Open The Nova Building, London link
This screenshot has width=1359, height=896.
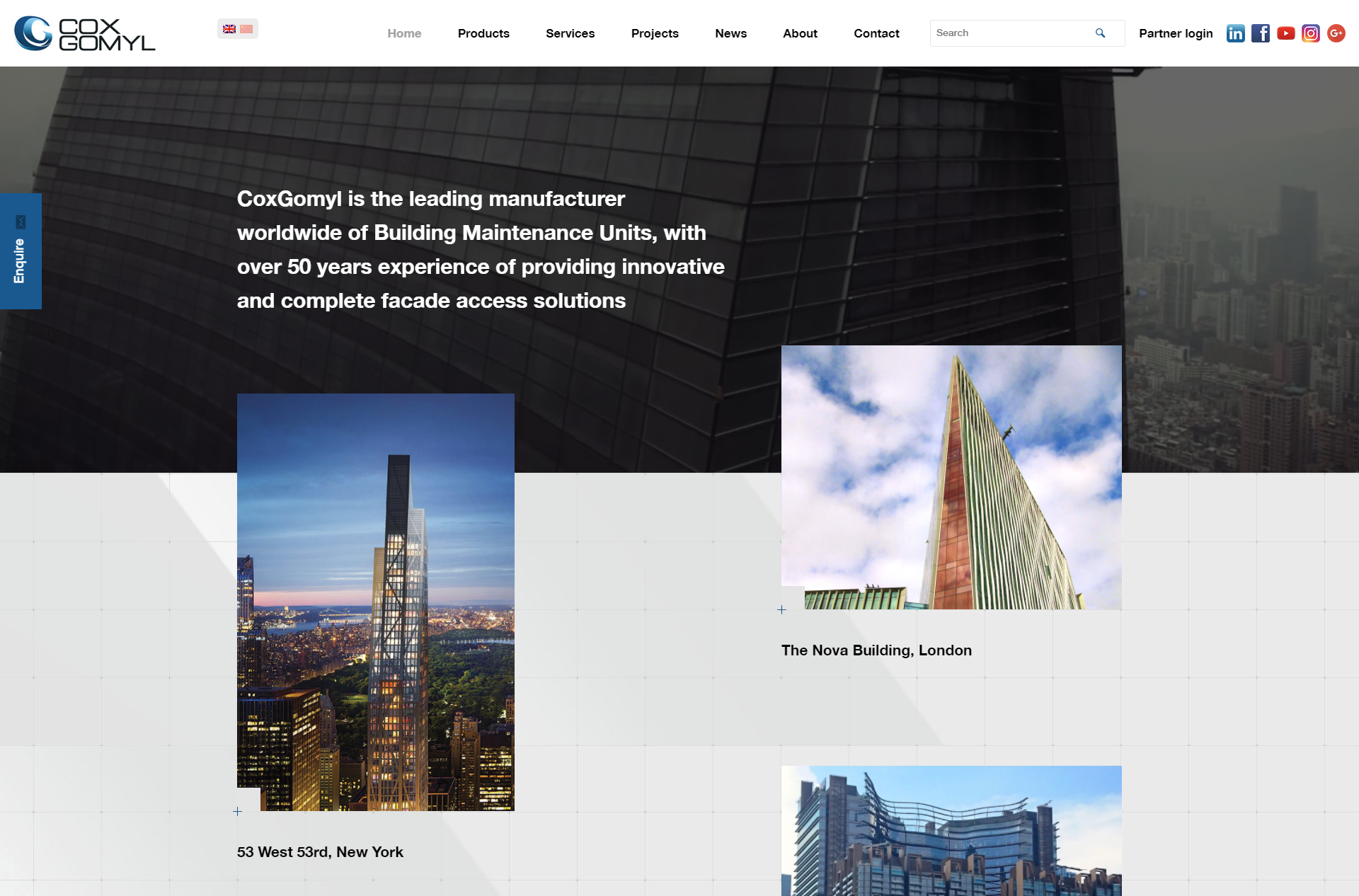876,650
